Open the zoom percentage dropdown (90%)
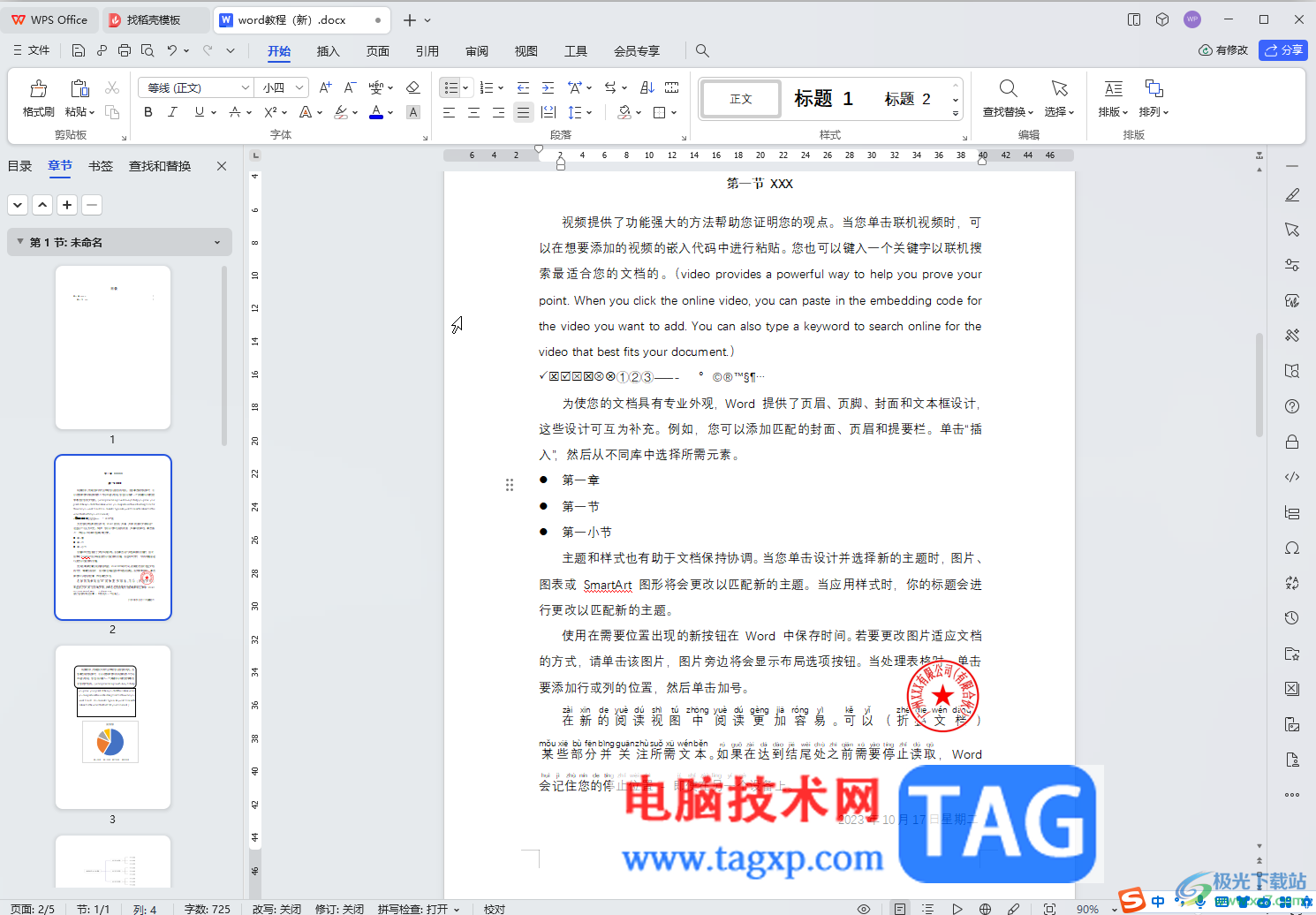The image size is (1316, 915). 1115,909
